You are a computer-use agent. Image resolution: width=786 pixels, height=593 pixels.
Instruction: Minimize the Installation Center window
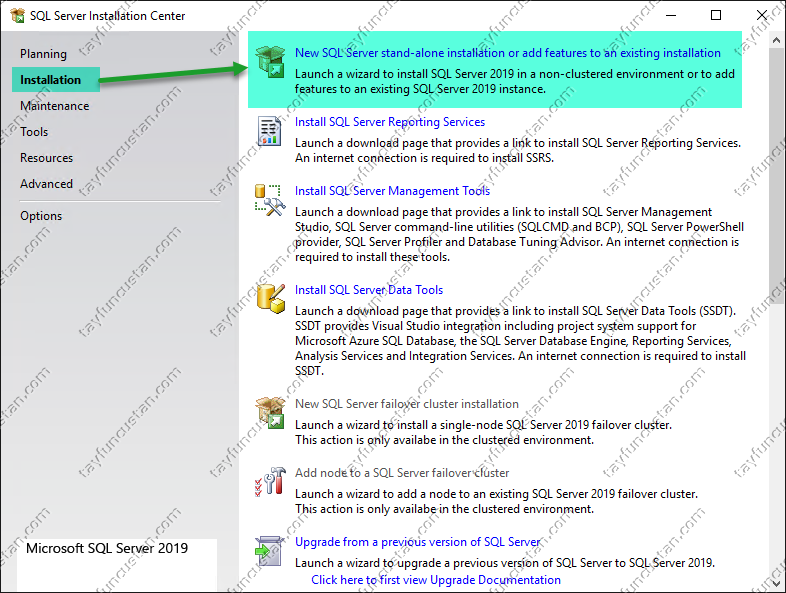[x=671, y=16]
